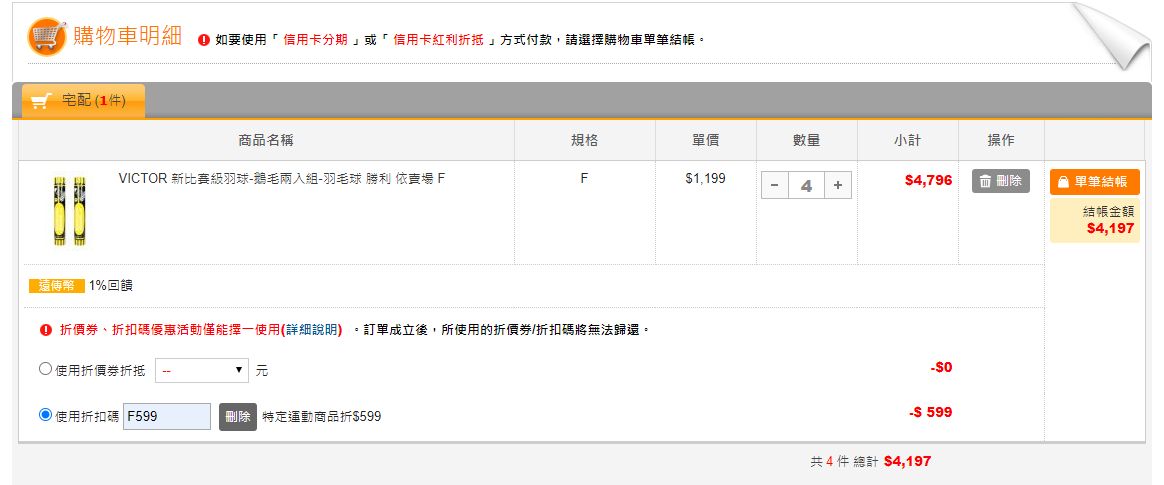
Task: Switch to the 宅配 (1件) tab
Action: (83, 101)
